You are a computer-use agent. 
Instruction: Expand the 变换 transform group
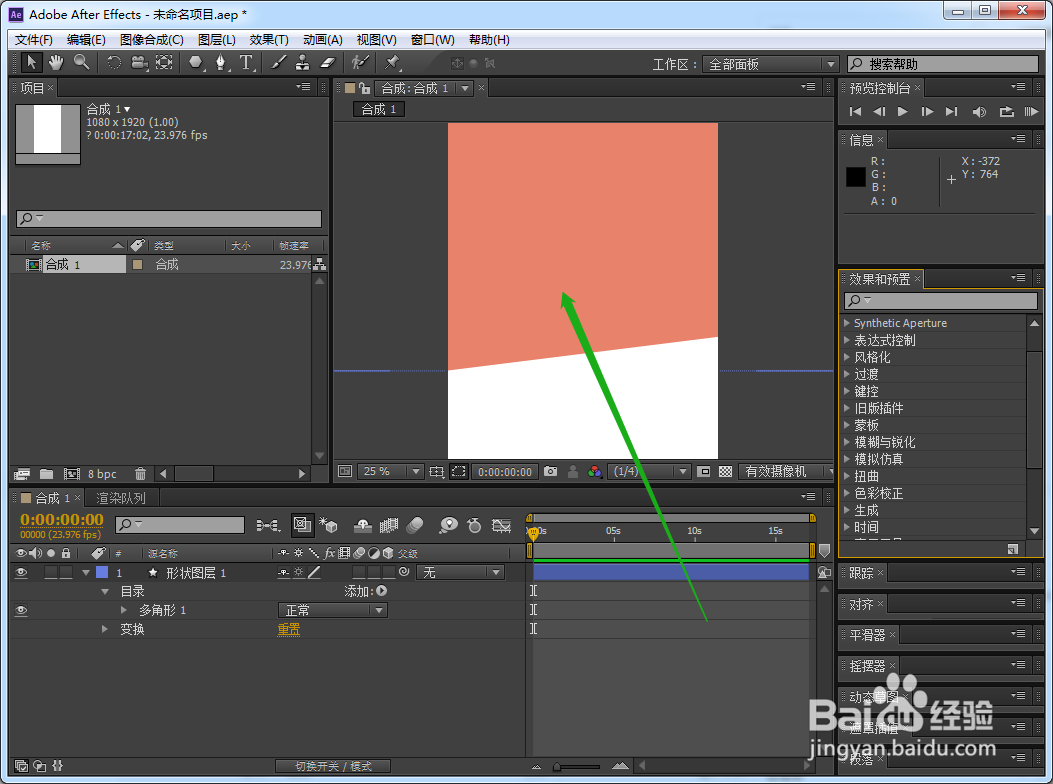click(x=105, y=629)
